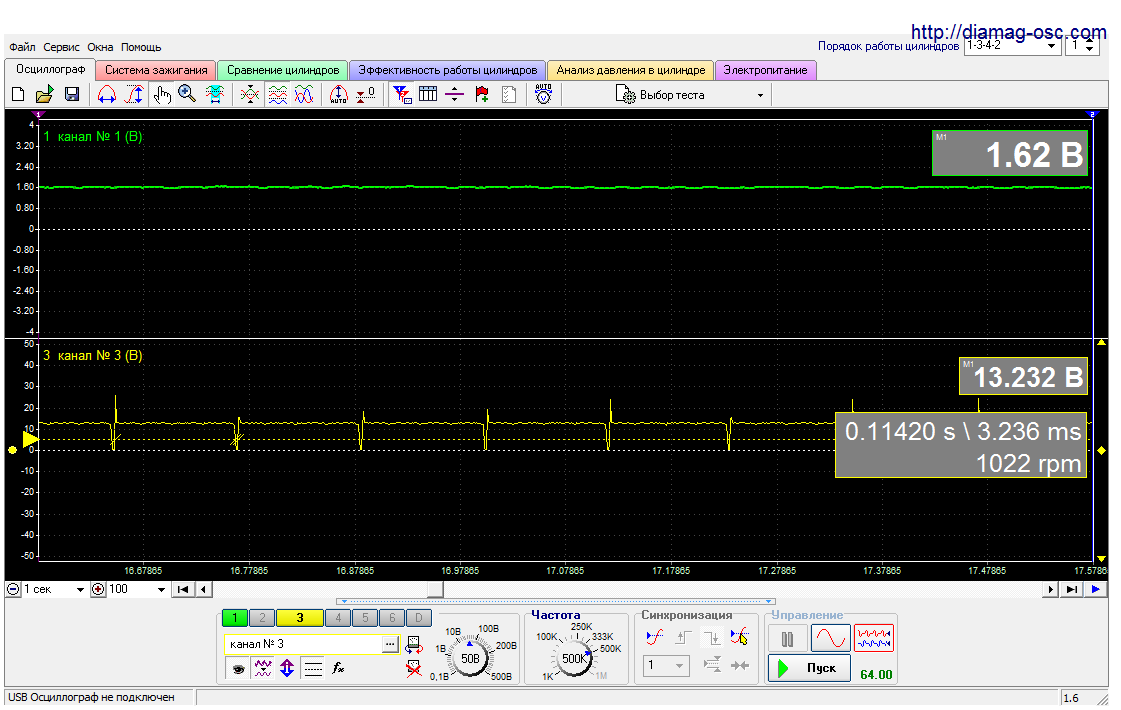
Task: Toggle channel 4 button
Action: 338,618
